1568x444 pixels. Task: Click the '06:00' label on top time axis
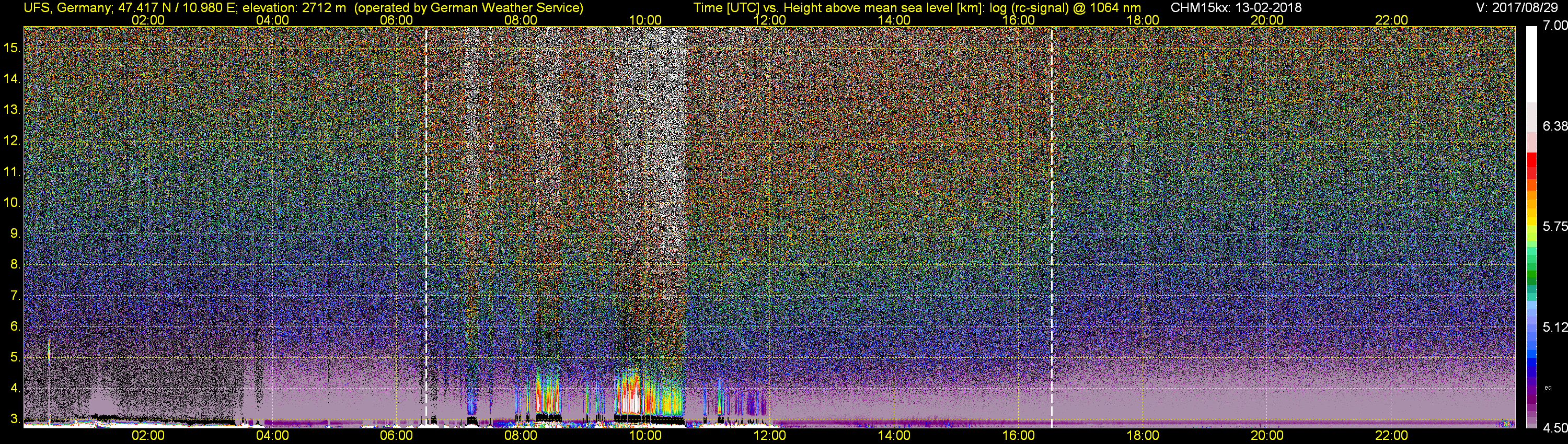(396, 20)
